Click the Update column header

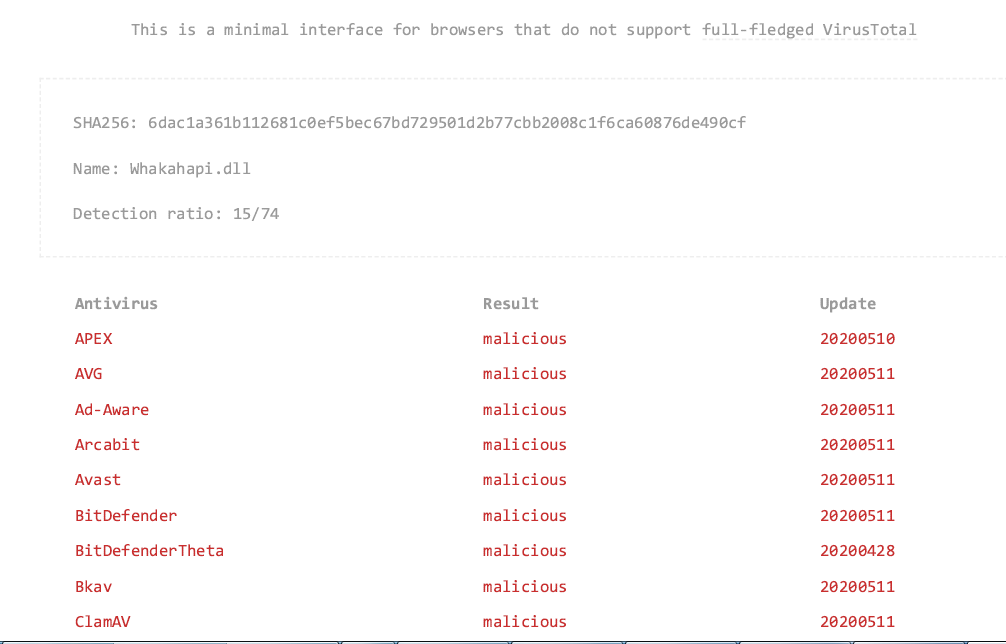click(x=848, y=304)
